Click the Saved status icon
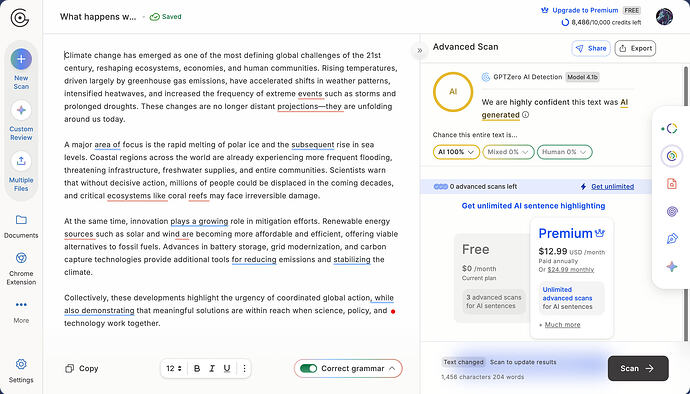 [154, 17]
